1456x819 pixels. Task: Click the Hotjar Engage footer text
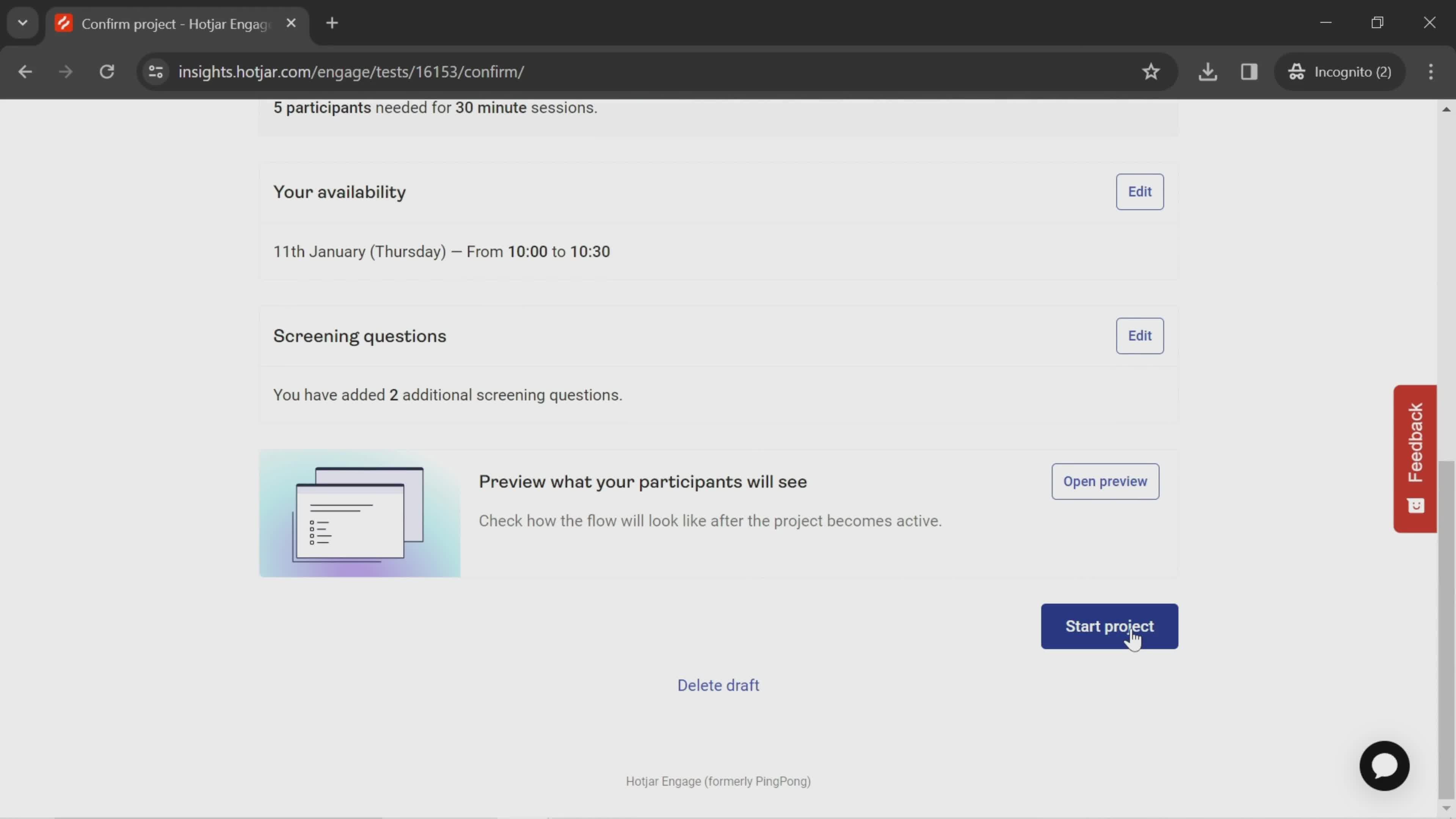(x=718, y=781)
